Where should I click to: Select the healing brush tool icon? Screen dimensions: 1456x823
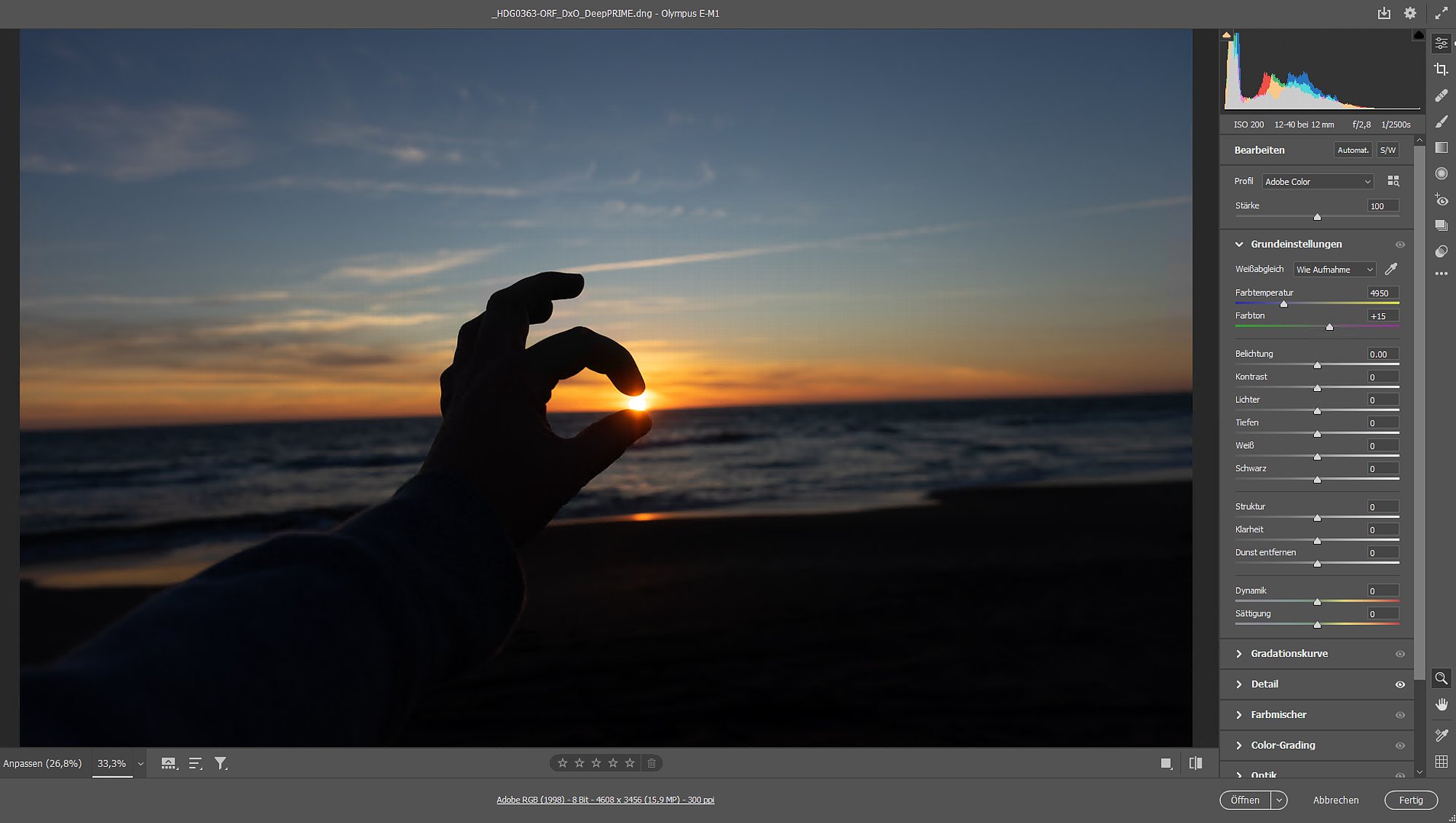[1441, 95]
